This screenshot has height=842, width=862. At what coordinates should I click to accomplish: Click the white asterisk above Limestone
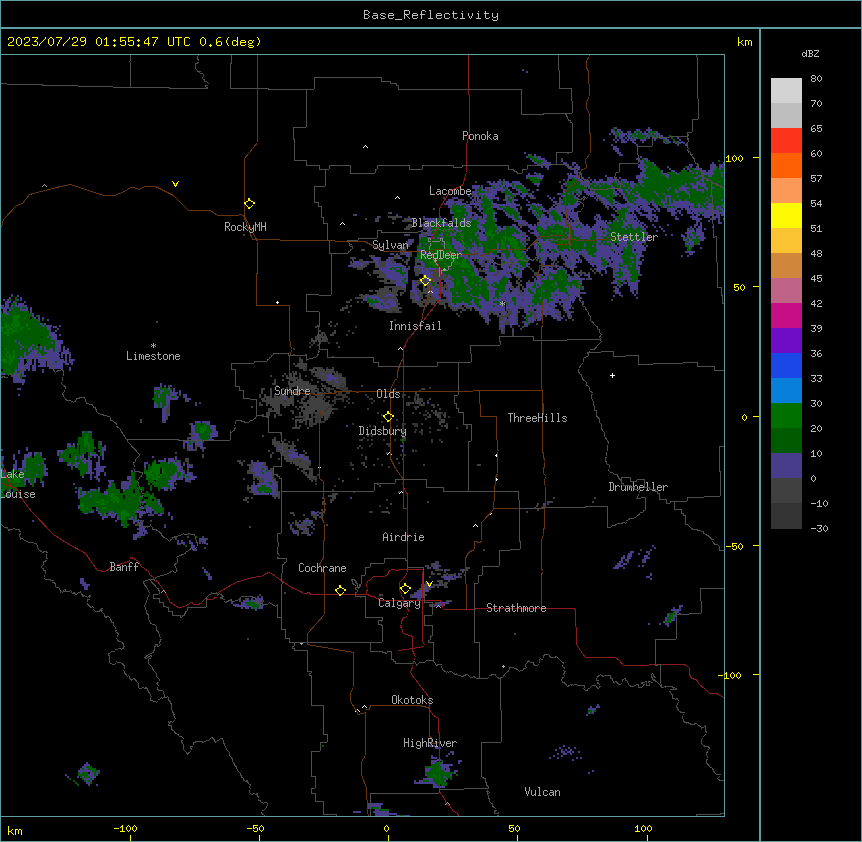pyautogui.click(x=153, y=346)
